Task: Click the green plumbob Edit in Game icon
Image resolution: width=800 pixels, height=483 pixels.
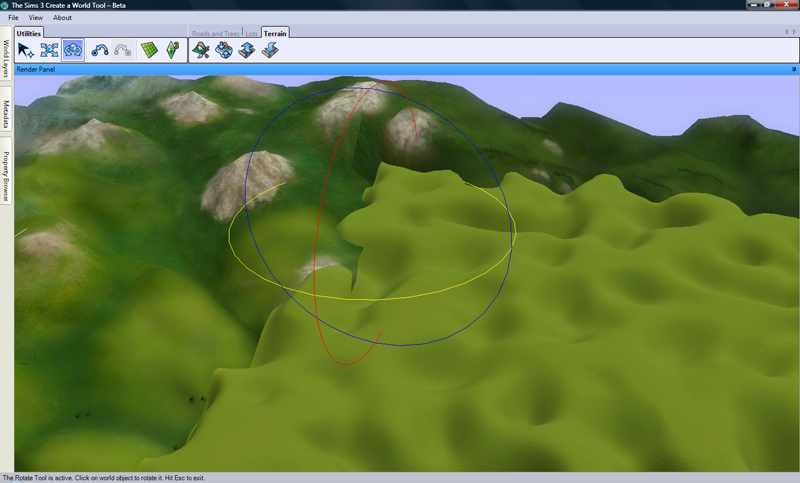Action: pyautogui.click(x=173, y=50)
